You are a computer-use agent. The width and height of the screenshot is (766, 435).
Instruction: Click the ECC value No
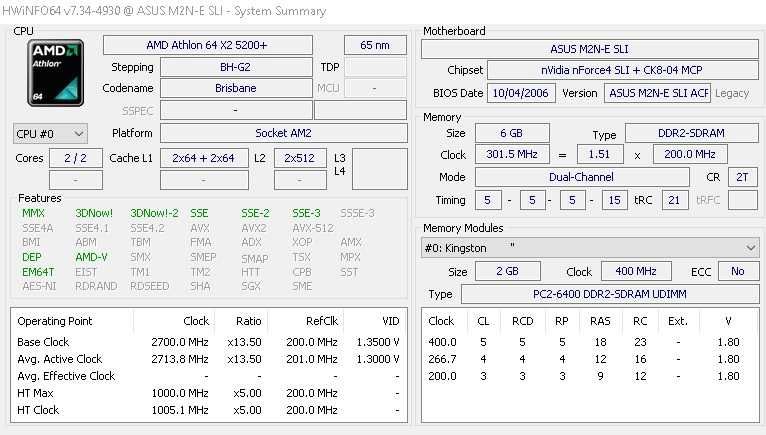[x=738, y=271]
